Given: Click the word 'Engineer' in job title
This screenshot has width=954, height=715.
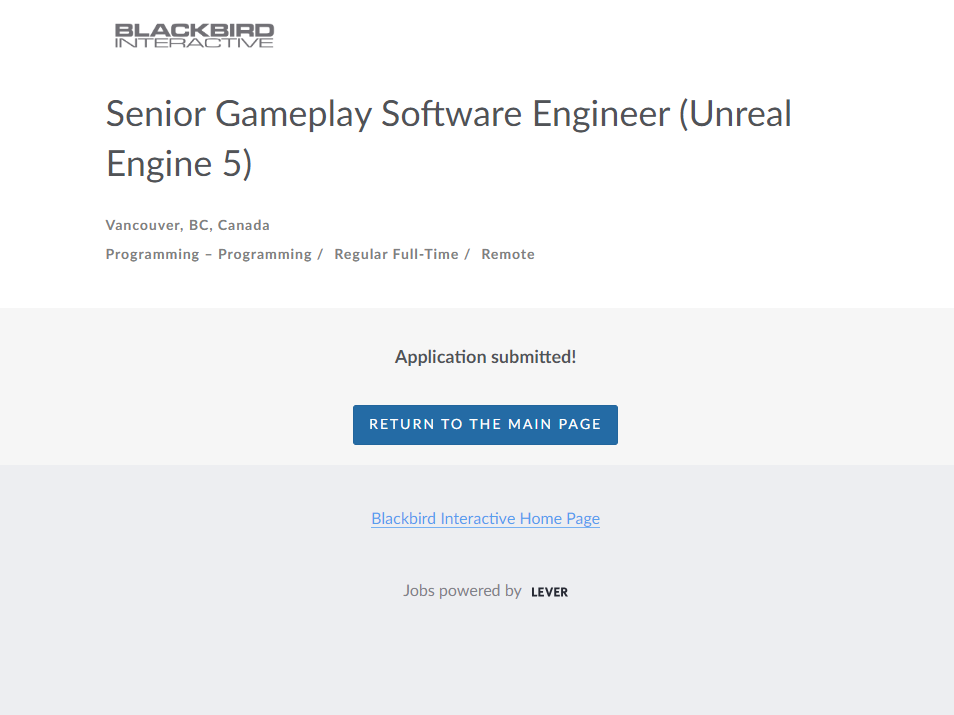Looking at the screenshot, I should pos(601,114).
